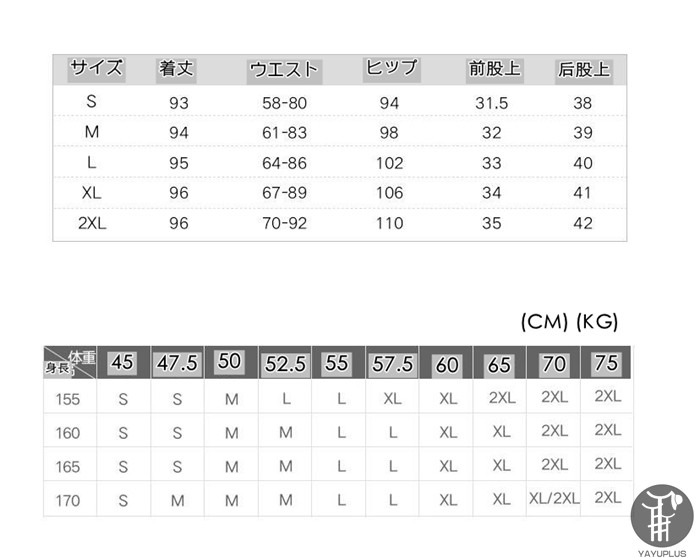Click the 前股上 column header
The image size is (700, 558).
pos(494,70)
